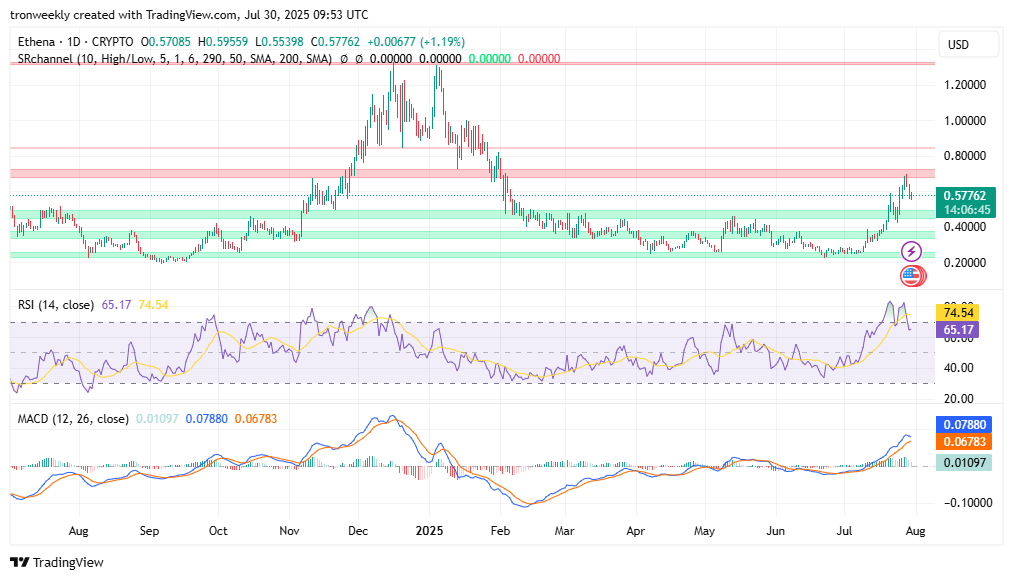Click the blue 0.07880 MACD axis label
This screenshot has height=580, width=1013.
pos(964,424)
